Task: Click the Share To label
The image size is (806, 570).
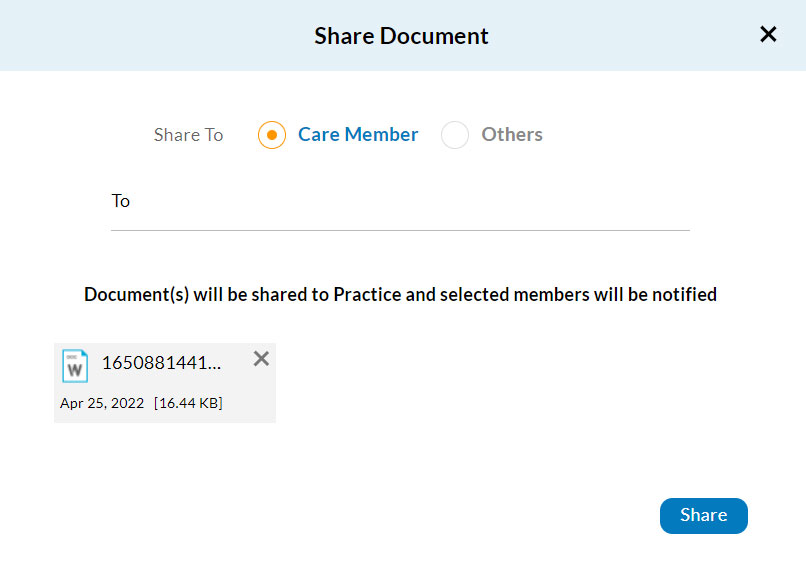Action: click(x=188, y=135)
